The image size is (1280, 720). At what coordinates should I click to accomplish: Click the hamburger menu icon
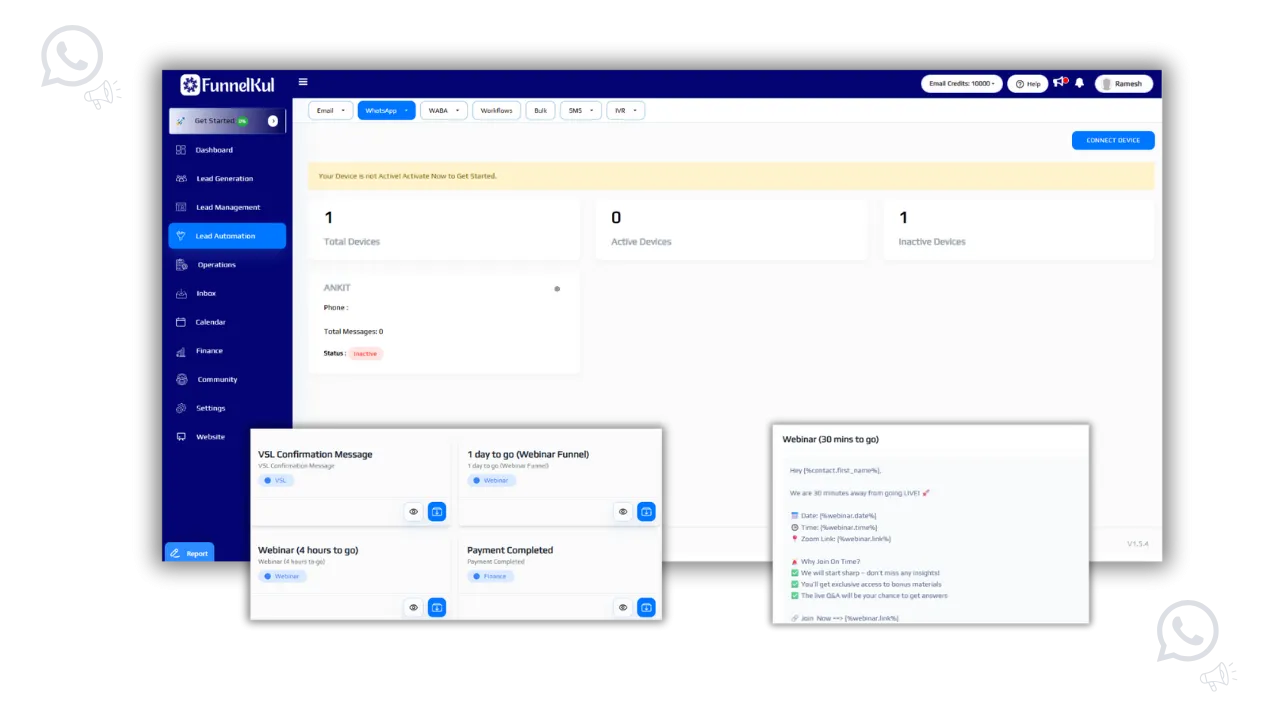click(x=303, y=83)
